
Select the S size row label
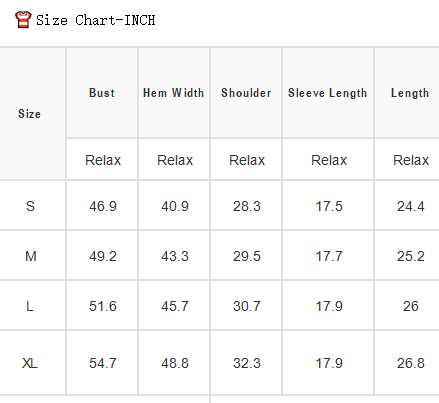(x=30, y=206)
